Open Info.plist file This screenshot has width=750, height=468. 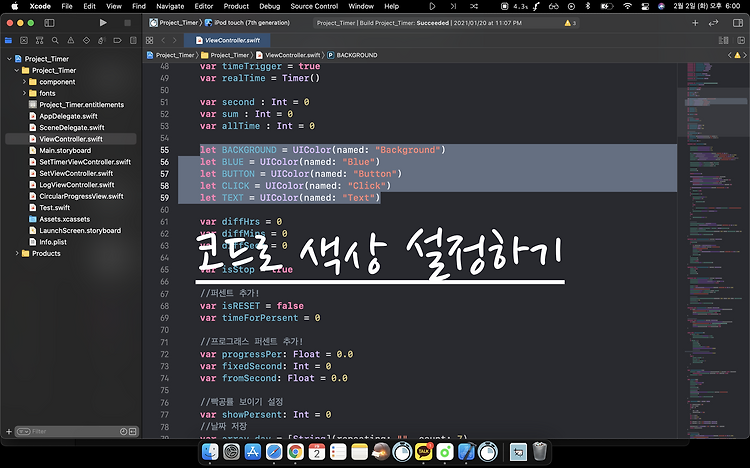click(x=48, y=242)
